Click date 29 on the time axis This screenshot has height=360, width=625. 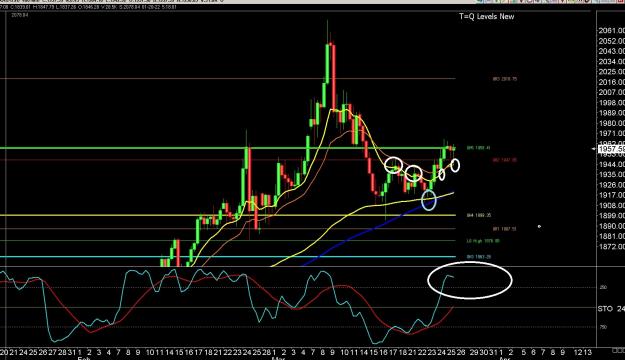[x=474, y=352]
